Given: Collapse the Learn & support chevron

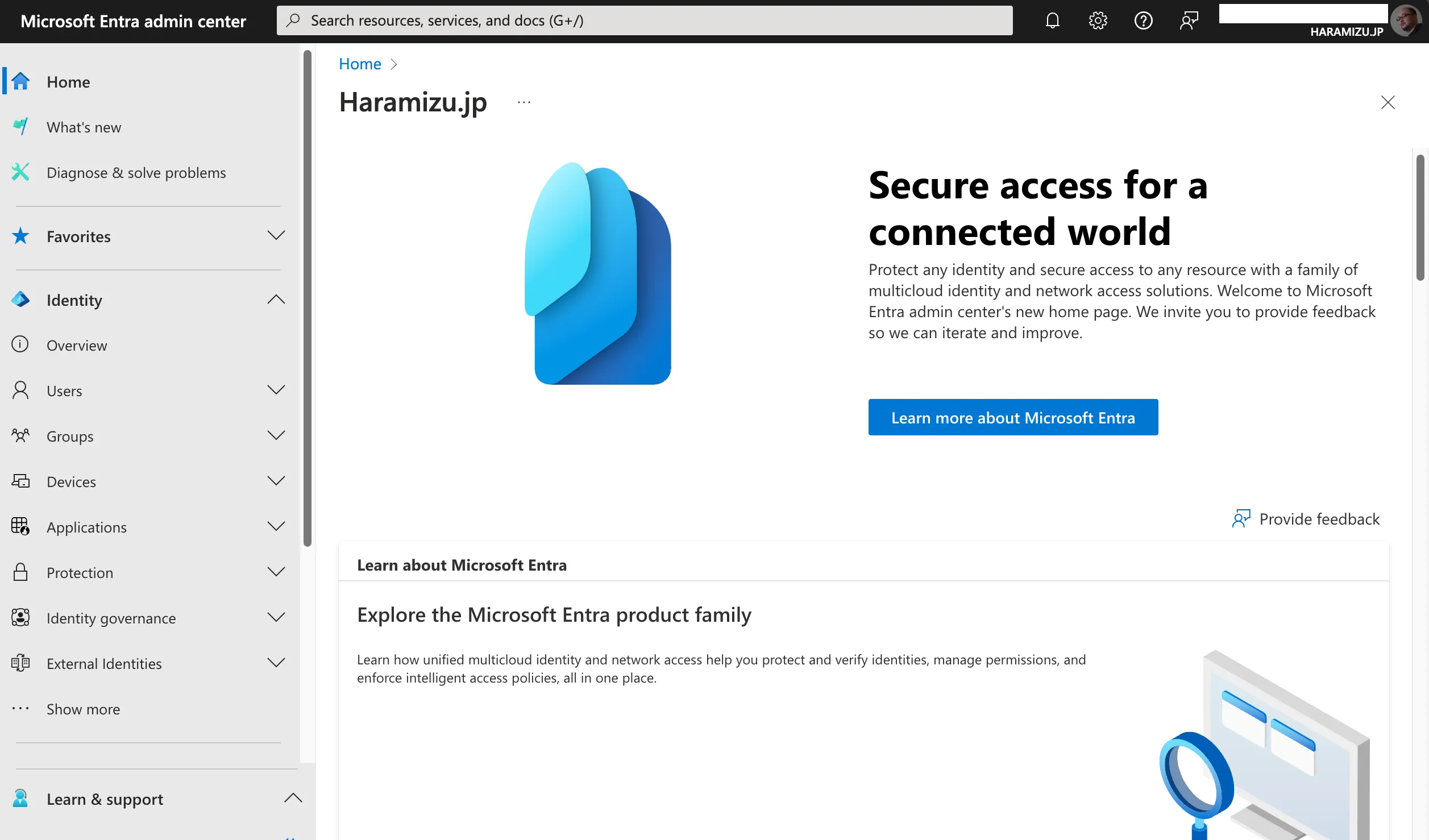Looking at the screenshot, I should point(293,799).
